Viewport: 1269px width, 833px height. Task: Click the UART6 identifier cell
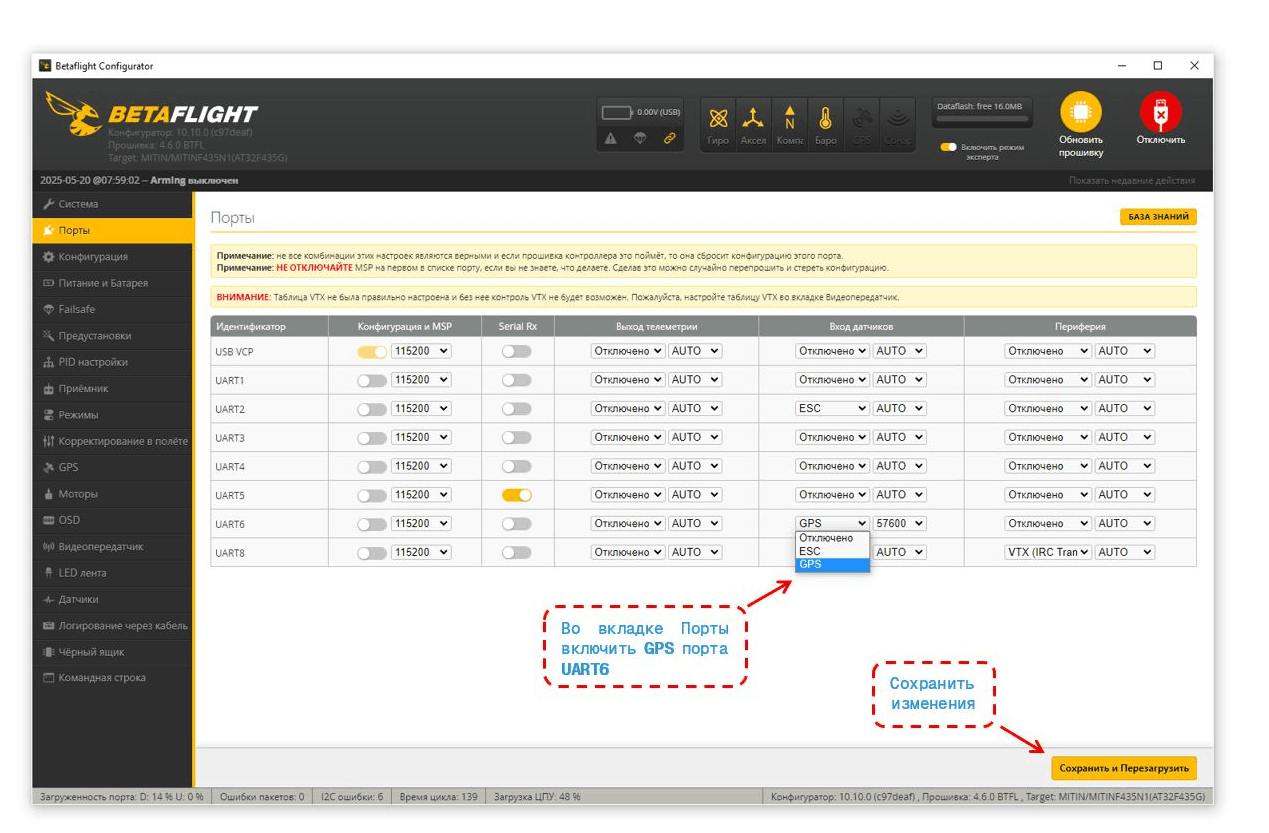pyautogui.click(x=269, y=524)
